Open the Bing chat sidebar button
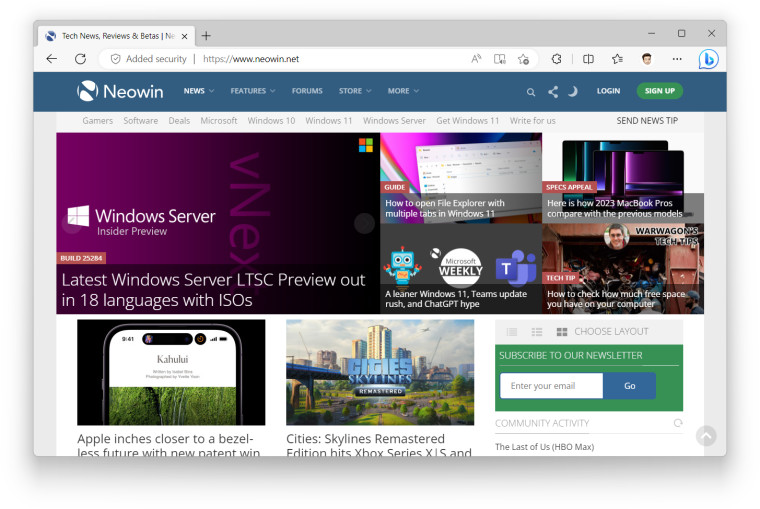 click(708, 59)
